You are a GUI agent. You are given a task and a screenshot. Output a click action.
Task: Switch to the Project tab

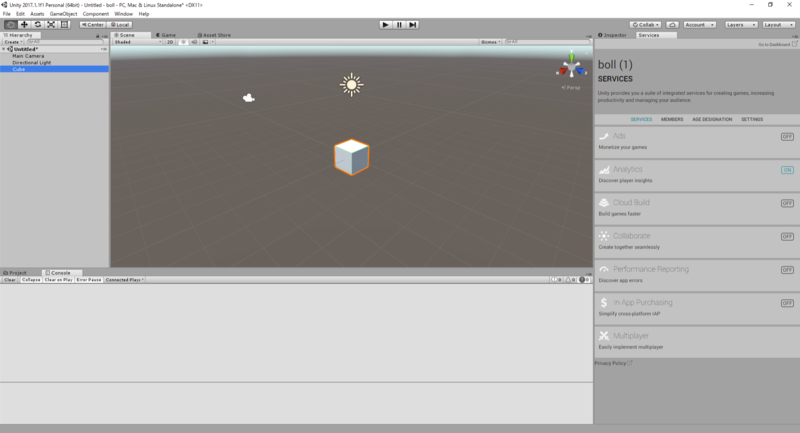click(15, 273)
